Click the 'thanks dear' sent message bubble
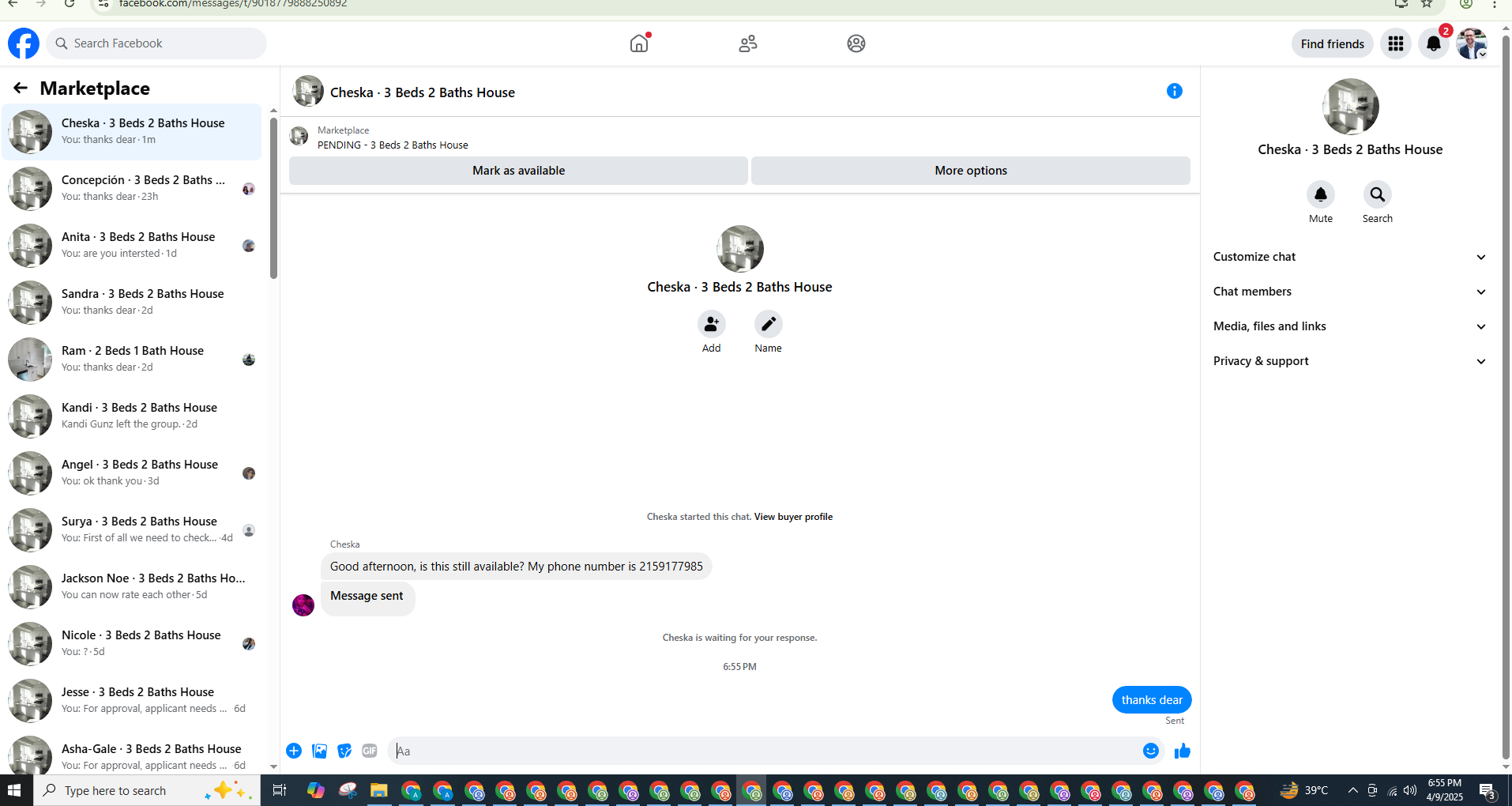This screenshot has width=1512, height=806. coord(1152,700)
